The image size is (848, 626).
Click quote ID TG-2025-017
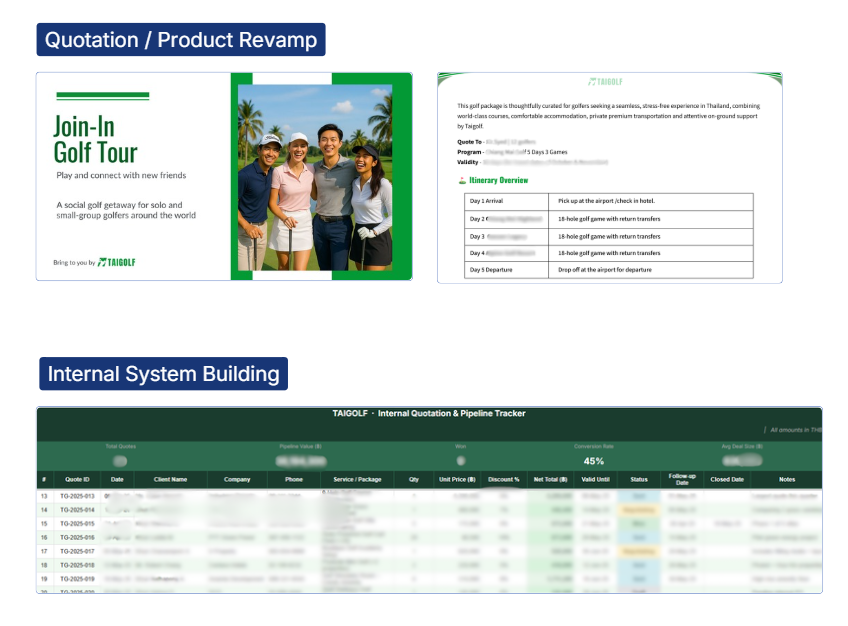[77, 551]
